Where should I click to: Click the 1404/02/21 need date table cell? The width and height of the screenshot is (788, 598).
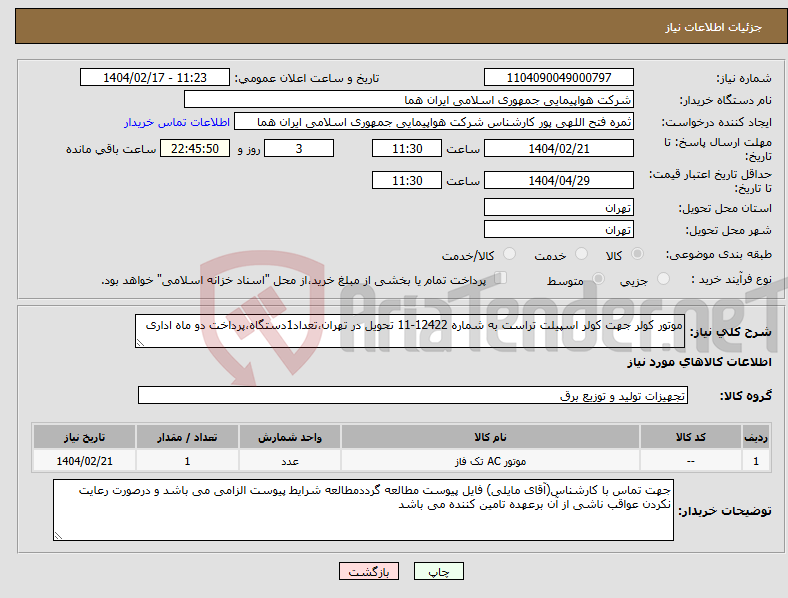pyautogui.click(x=84, y=461)
